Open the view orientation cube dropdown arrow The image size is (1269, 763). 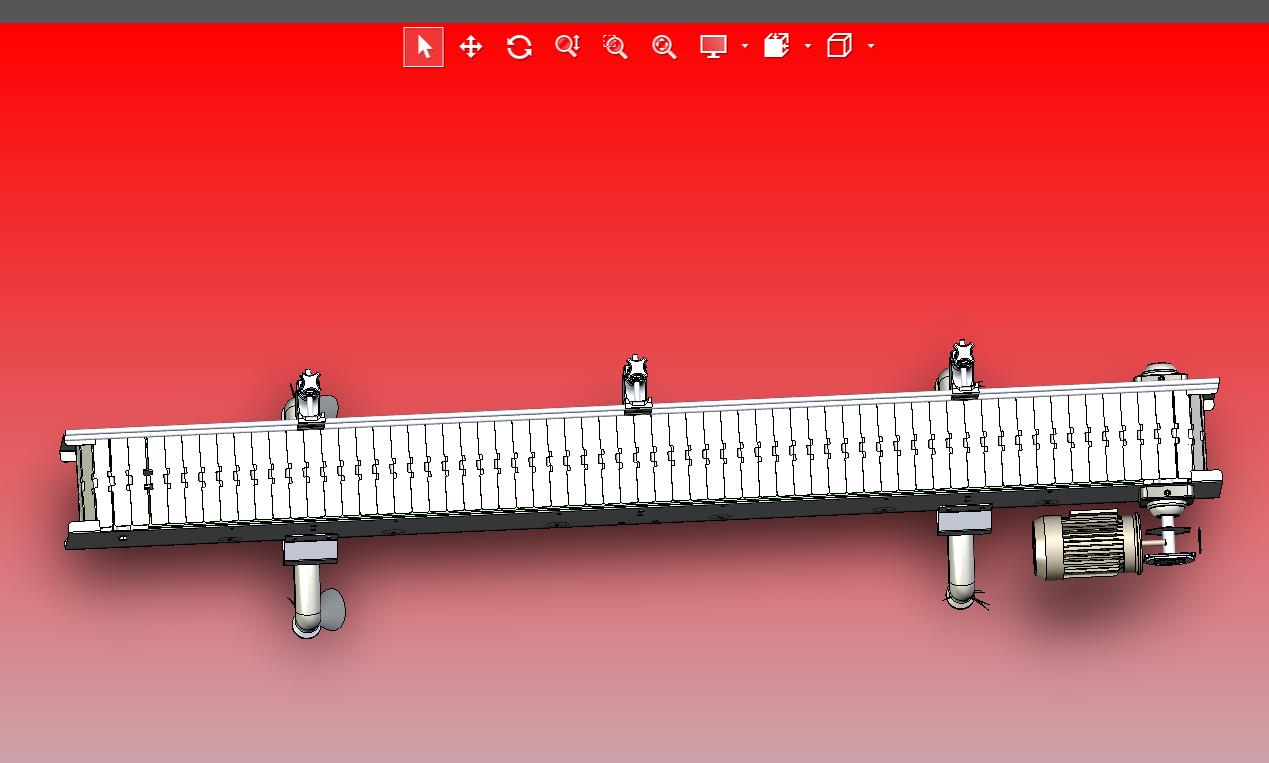(x=871, y=47)
